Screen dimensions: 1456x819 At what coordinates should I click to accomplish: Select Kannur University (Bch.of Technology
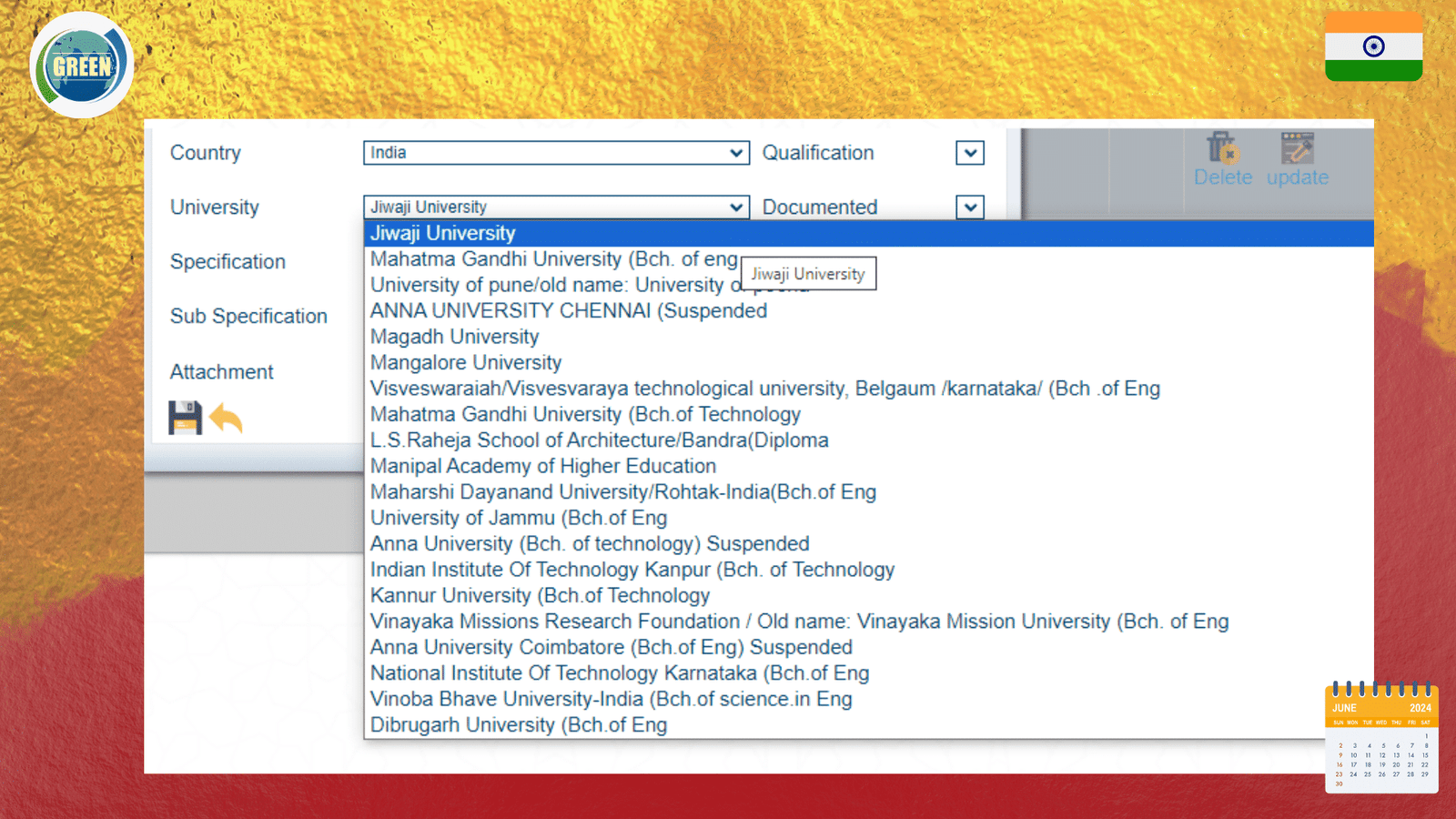pos(540,596)
